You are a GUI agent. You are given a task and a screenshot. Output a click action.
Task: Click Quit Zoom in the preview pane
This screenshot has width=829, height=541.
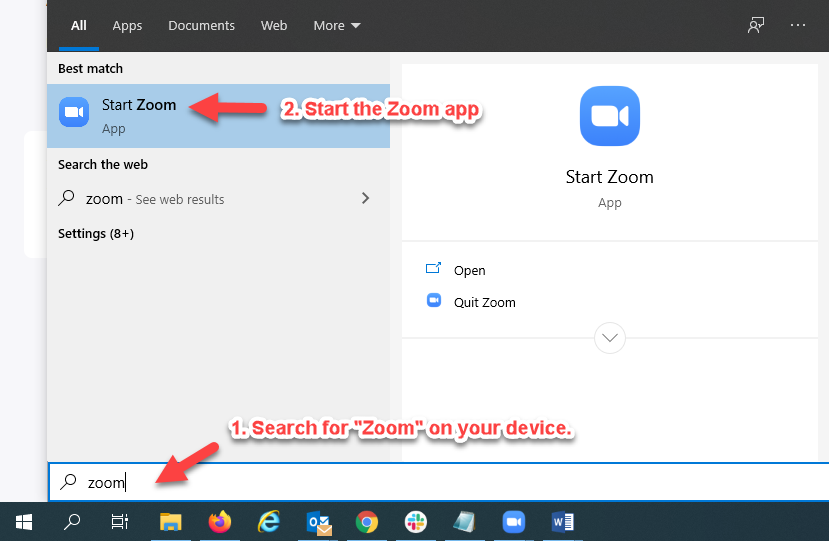point(484,302)
